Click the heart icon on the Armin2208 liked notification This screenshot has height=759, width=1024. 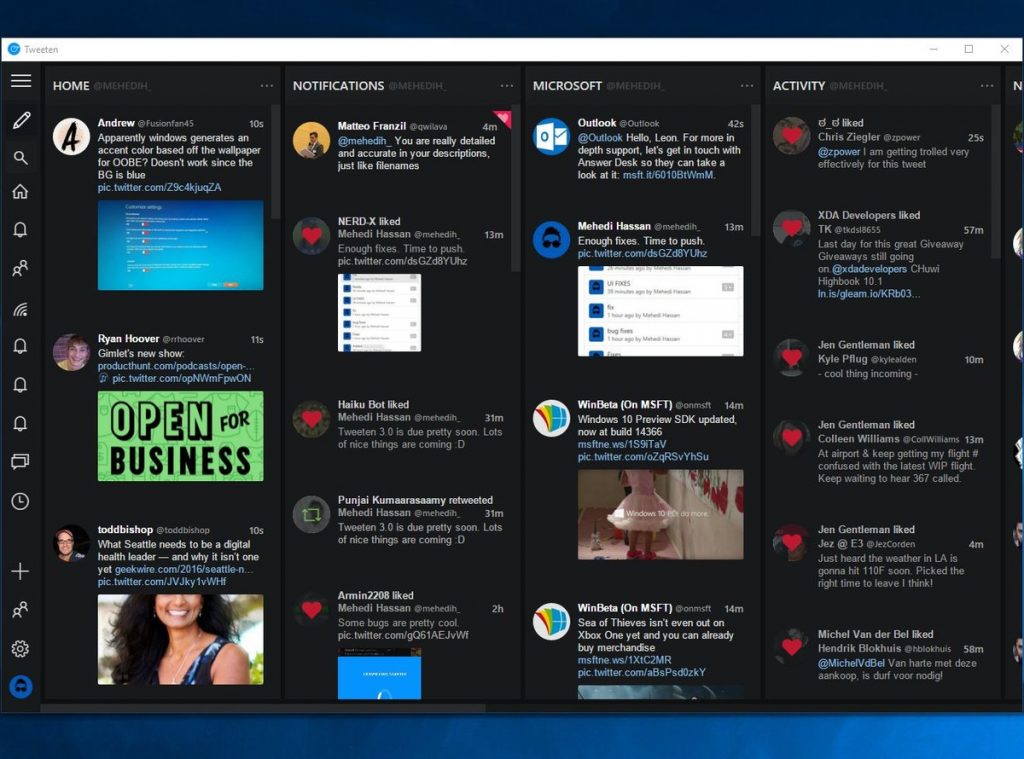pos(312,609)
